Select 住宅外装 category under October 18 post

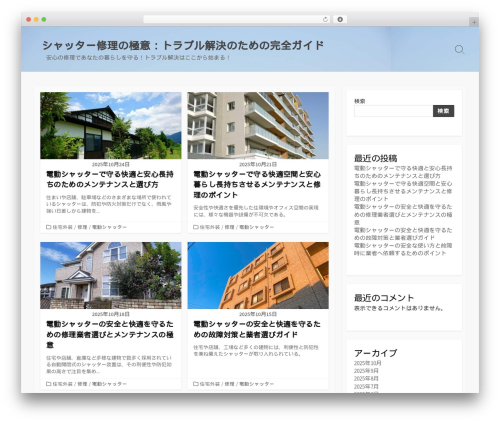[62, 384]
